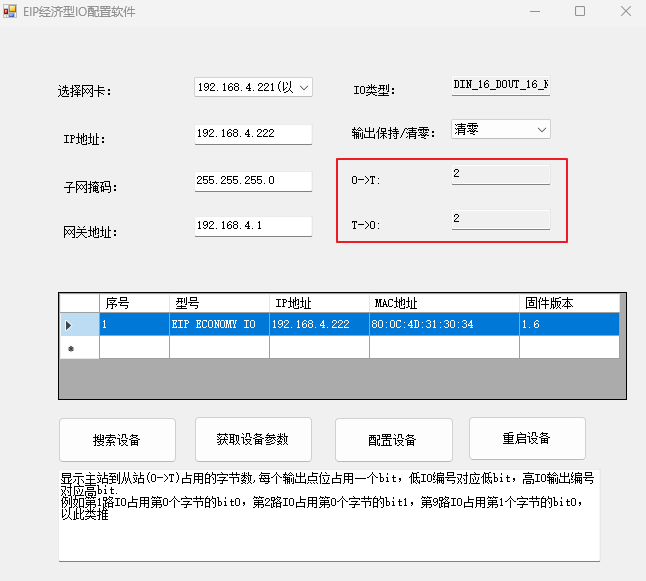Image resolution: width=646 pixels, height=581 pixels.
Task: Click the 配置设备 configure device button
Action: 393,440
